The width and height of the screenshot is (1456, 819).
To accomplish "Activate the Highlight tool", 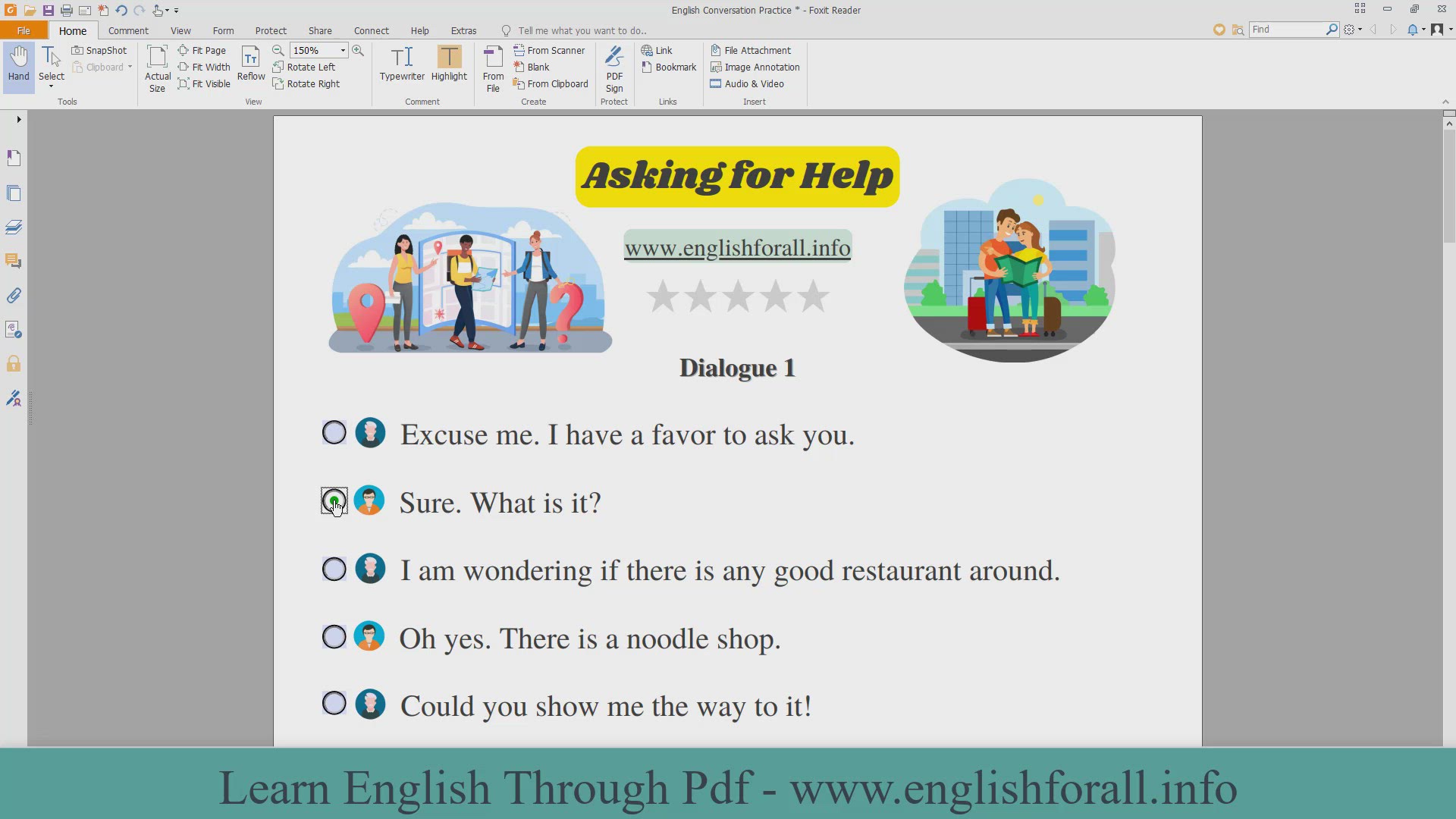I will (449, 63).
